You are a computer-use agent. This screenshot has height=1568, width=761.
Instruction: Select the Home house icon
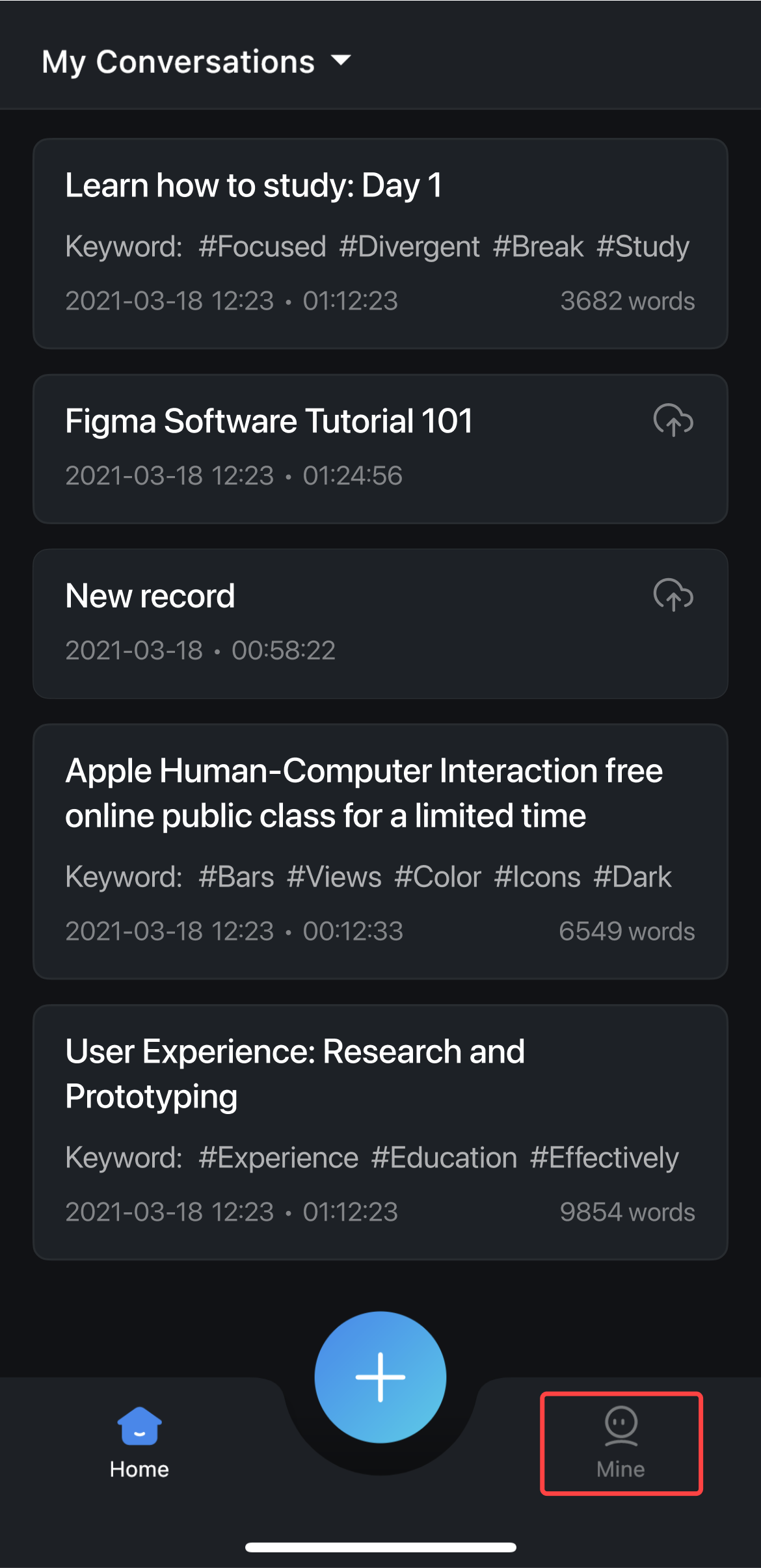click(139, 1426)
